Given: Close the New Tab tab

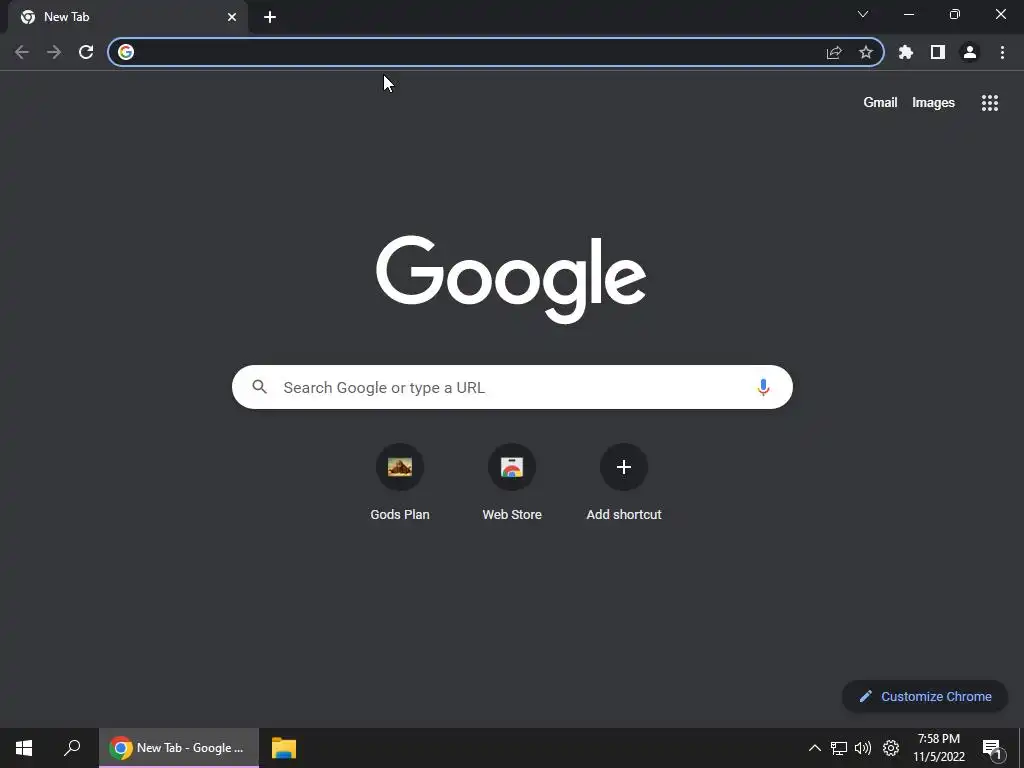Looking at the screenshot, I should click(x=232, y=17).
